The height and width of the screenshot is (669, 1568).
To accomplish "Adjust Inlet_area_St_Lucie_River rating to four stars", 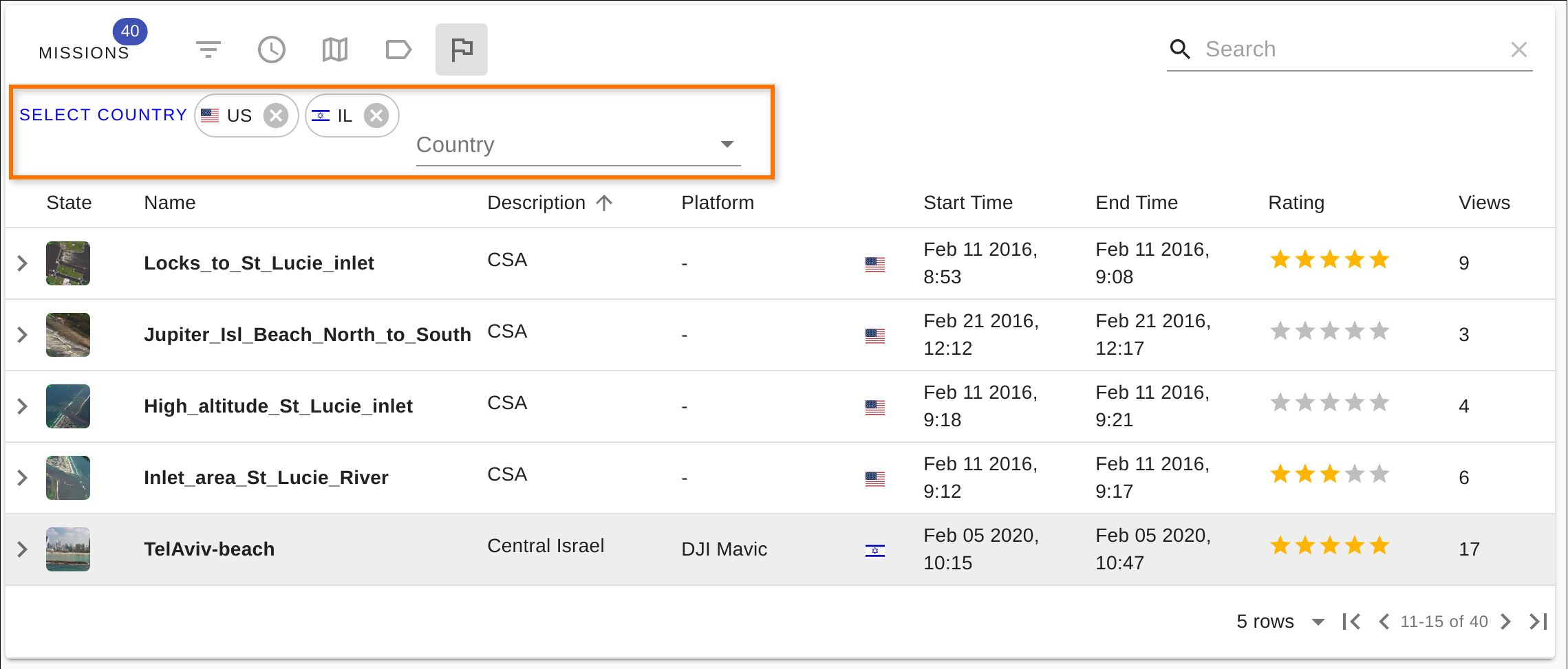I will [1355, 474].
